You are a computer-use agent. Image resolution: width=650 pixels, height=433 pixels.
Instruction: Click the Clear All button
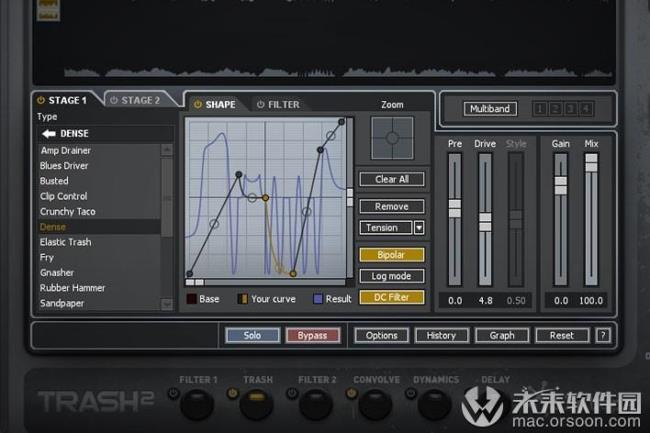pyautogui.click(x=392, y=179)
